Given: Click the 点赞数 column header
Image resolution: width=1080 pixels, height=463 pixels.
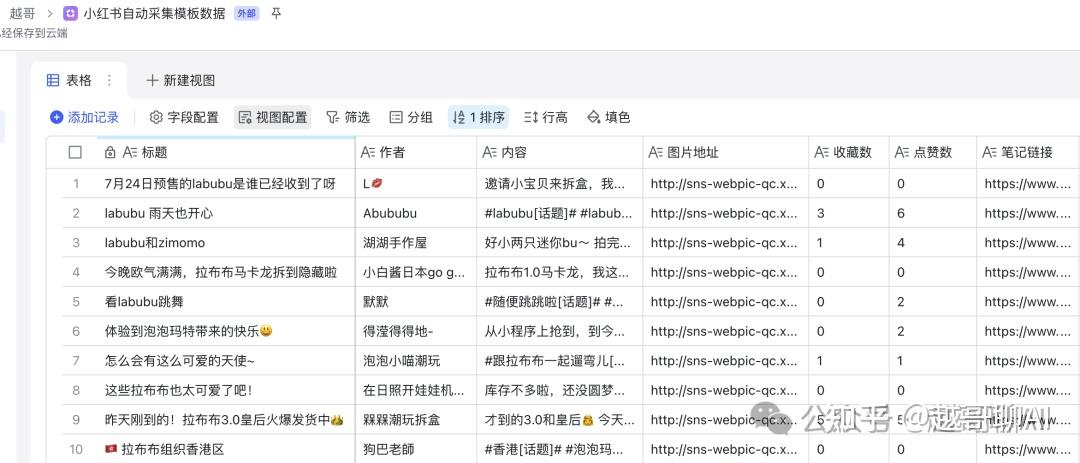Looking at the screenshot, I should pos(933,152).
